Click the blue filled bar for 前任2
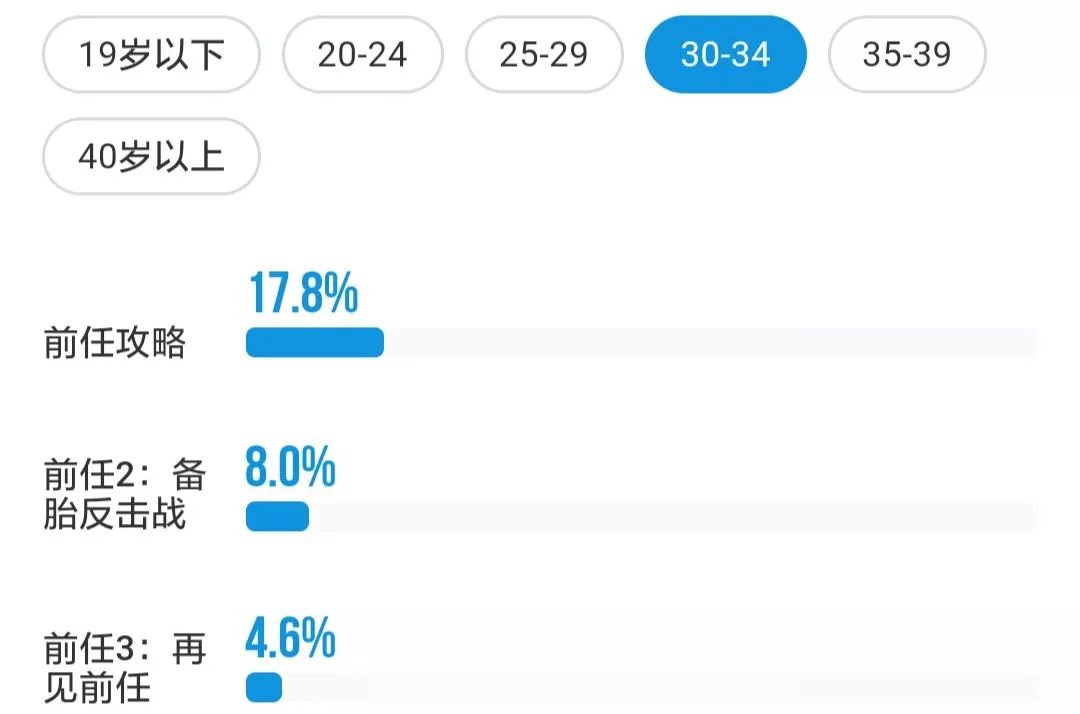Screen dimensions: 1080x714 coord(277,516)
